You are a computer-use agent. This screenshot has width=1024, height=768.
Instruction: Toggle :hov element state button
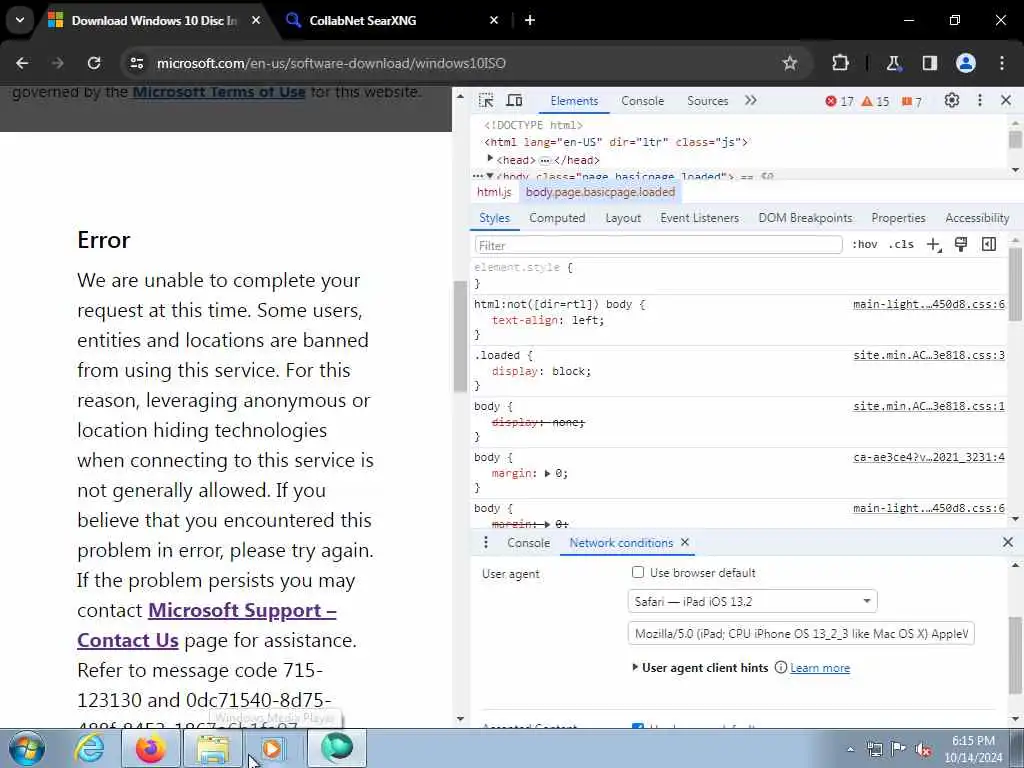coord(865,244)
